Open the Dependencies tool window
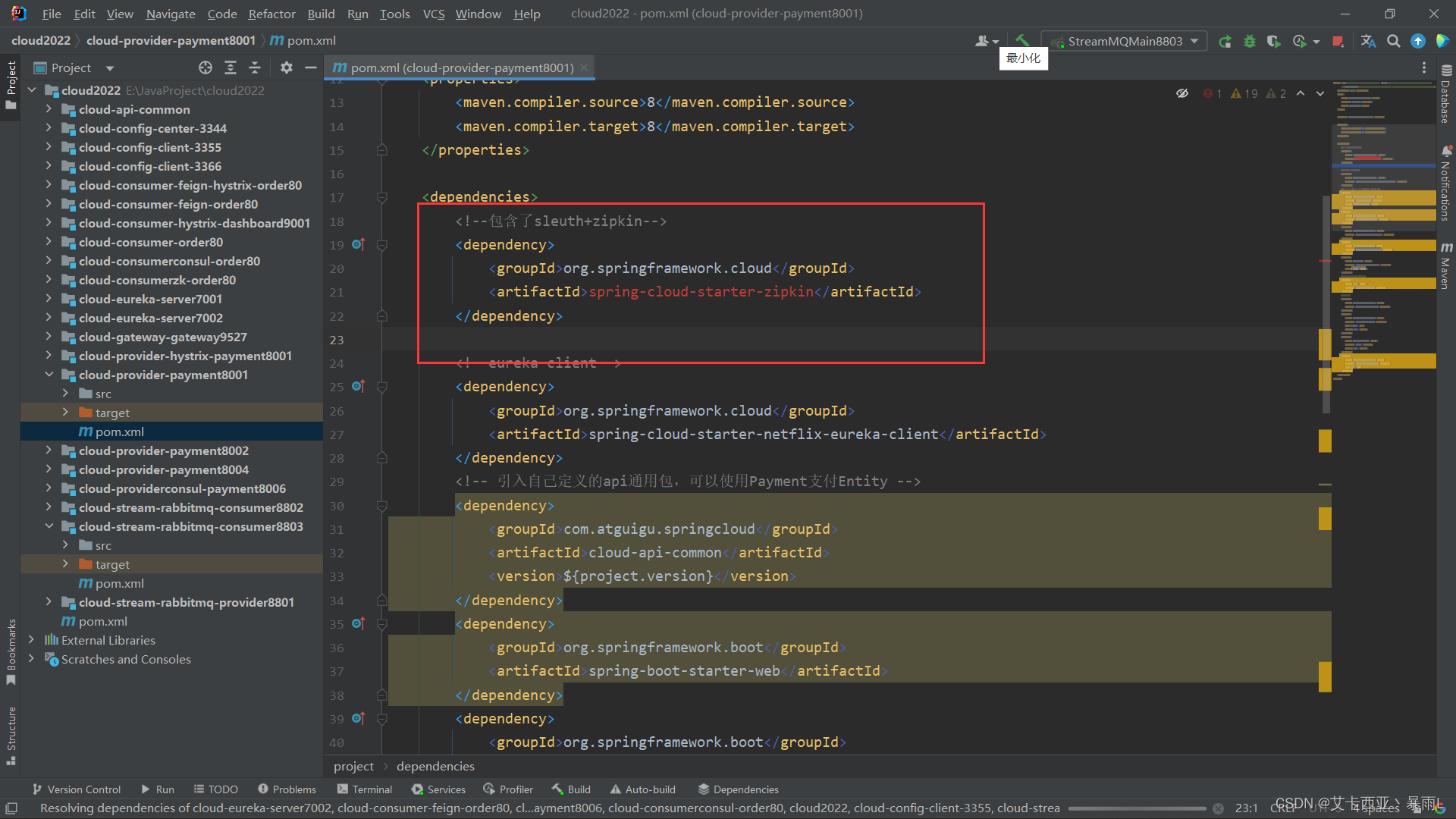The image size is (1456, 819). point(739,789)
